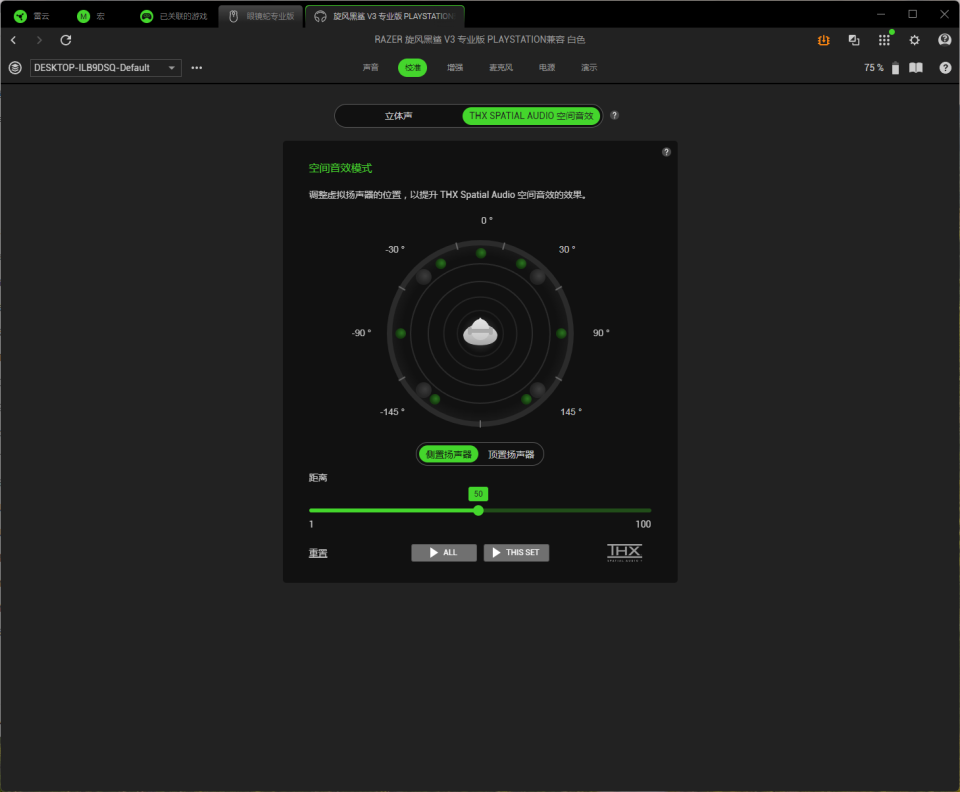Select 顶置扬声器 overhead speakers

point(511,454)
